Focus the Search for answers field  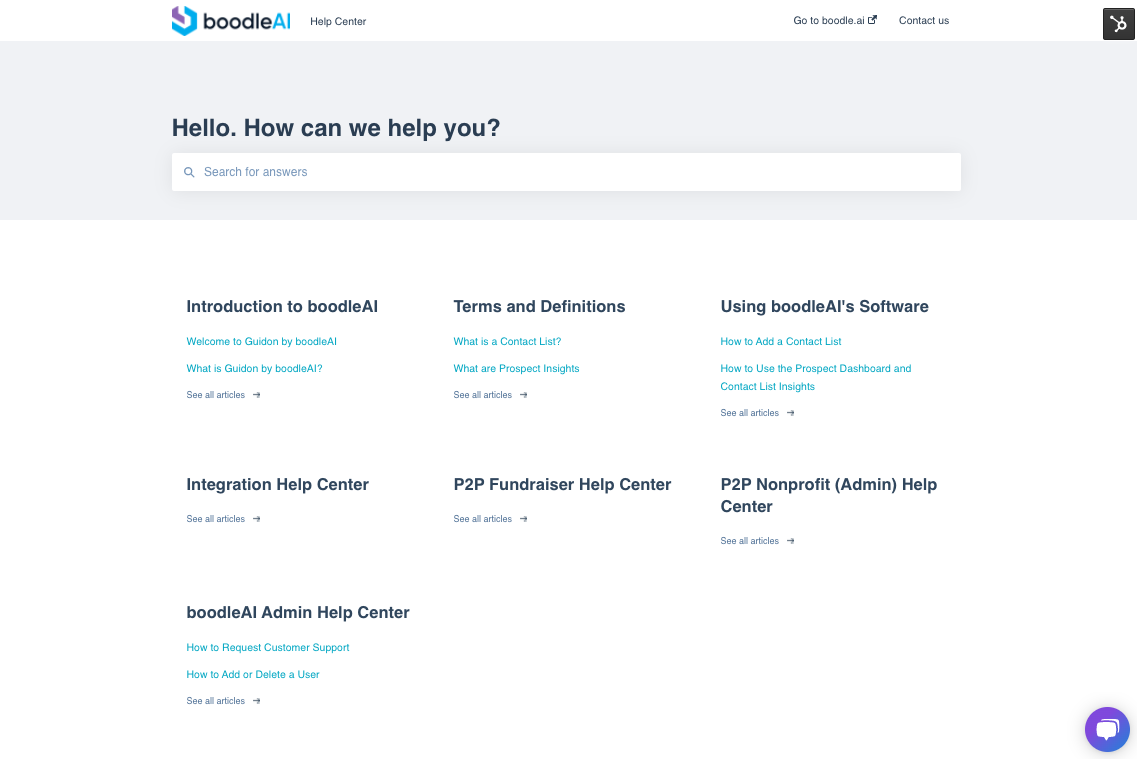point(566,172)
